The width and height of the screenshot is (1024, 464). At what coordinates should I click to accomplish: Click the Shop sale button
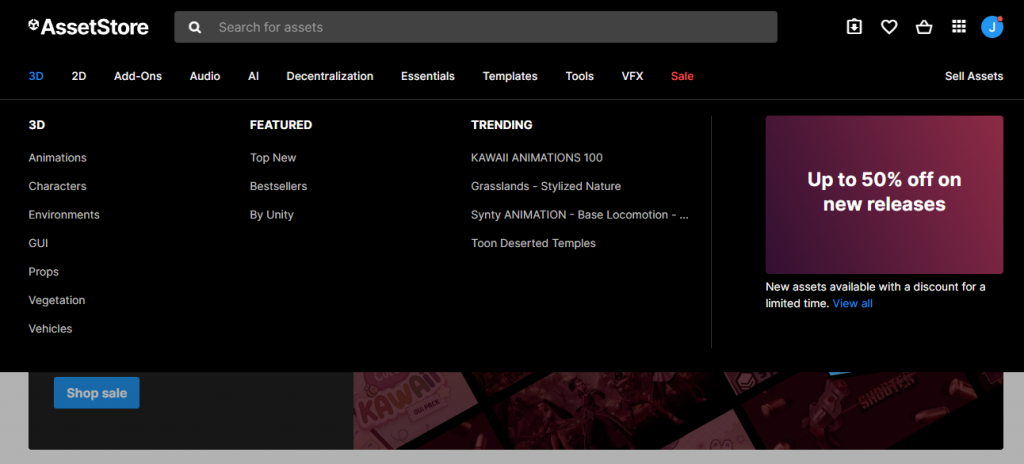97,393
